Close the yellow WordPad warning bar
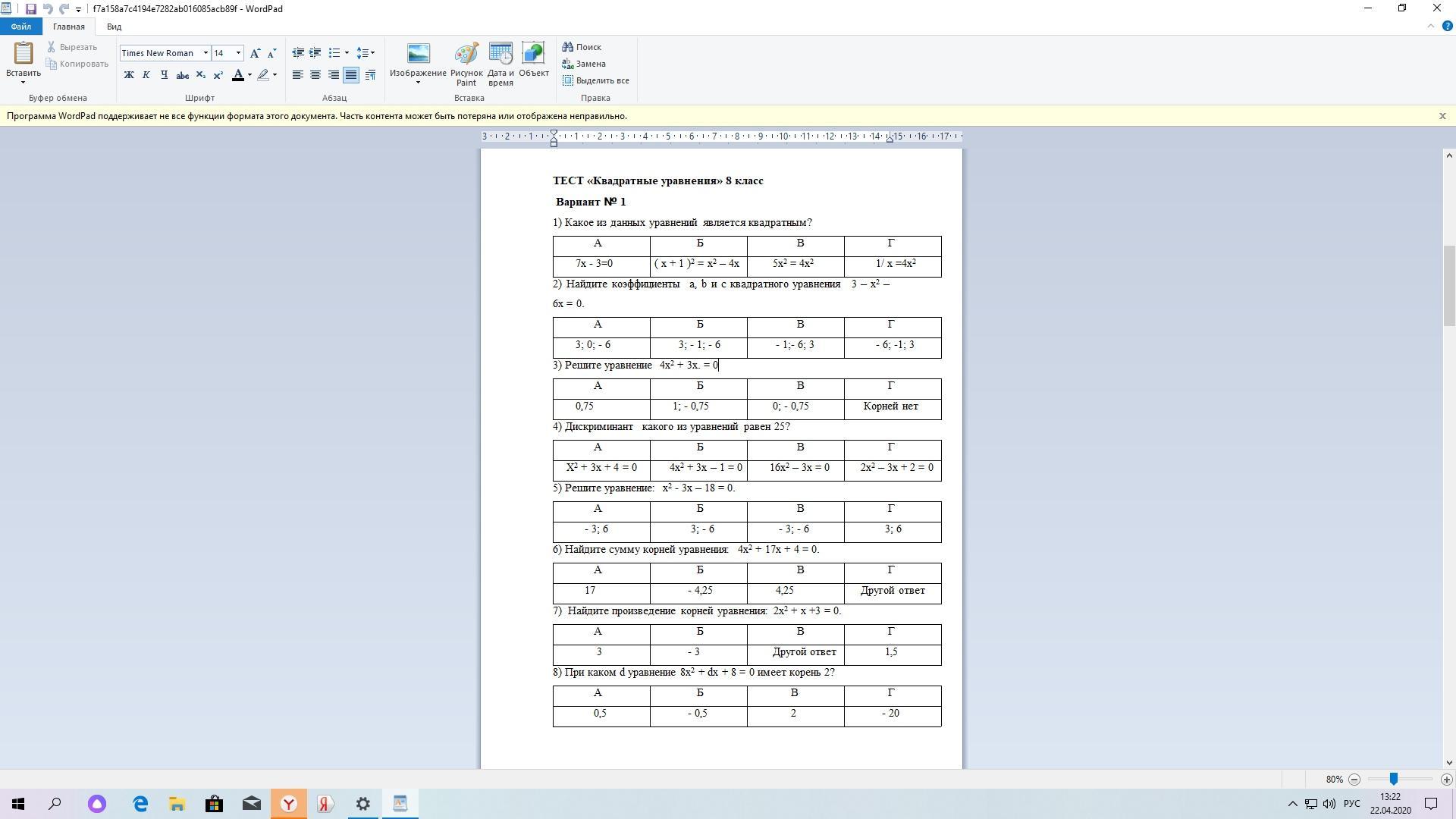 tap(1442, 116)
